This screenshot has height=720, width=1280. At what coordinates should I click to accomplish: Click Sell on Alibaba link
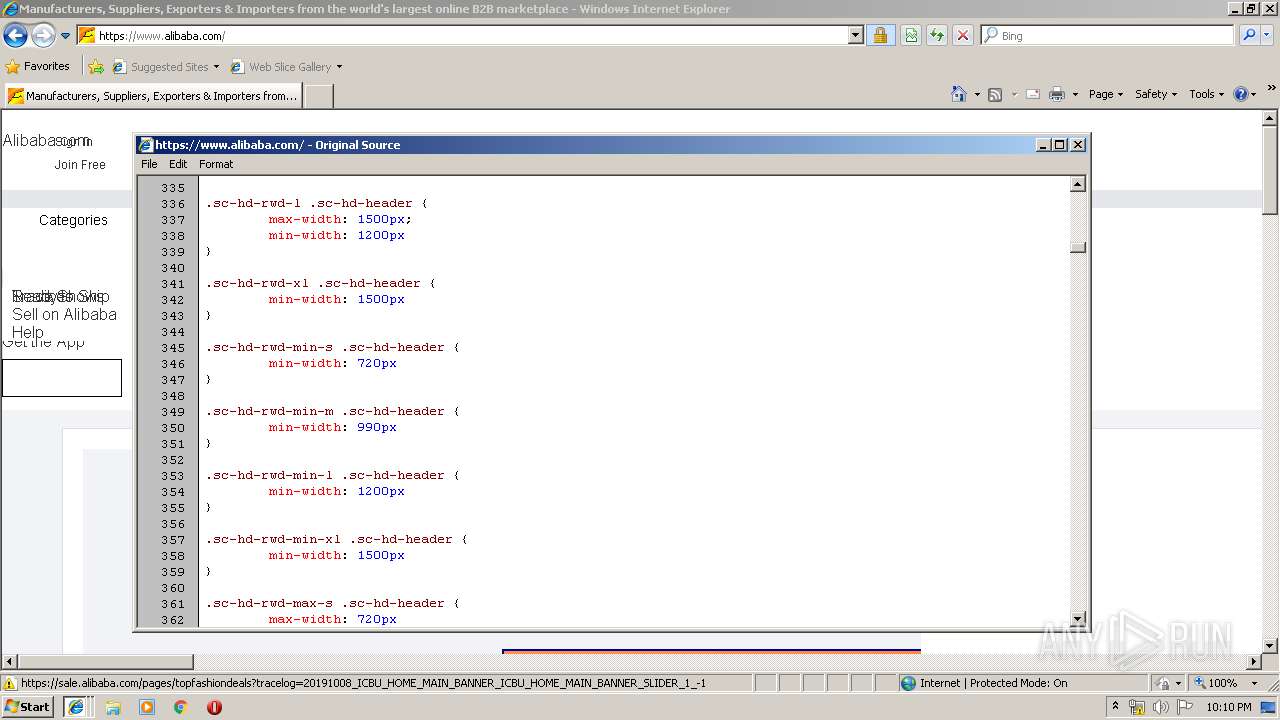(64, 314)
